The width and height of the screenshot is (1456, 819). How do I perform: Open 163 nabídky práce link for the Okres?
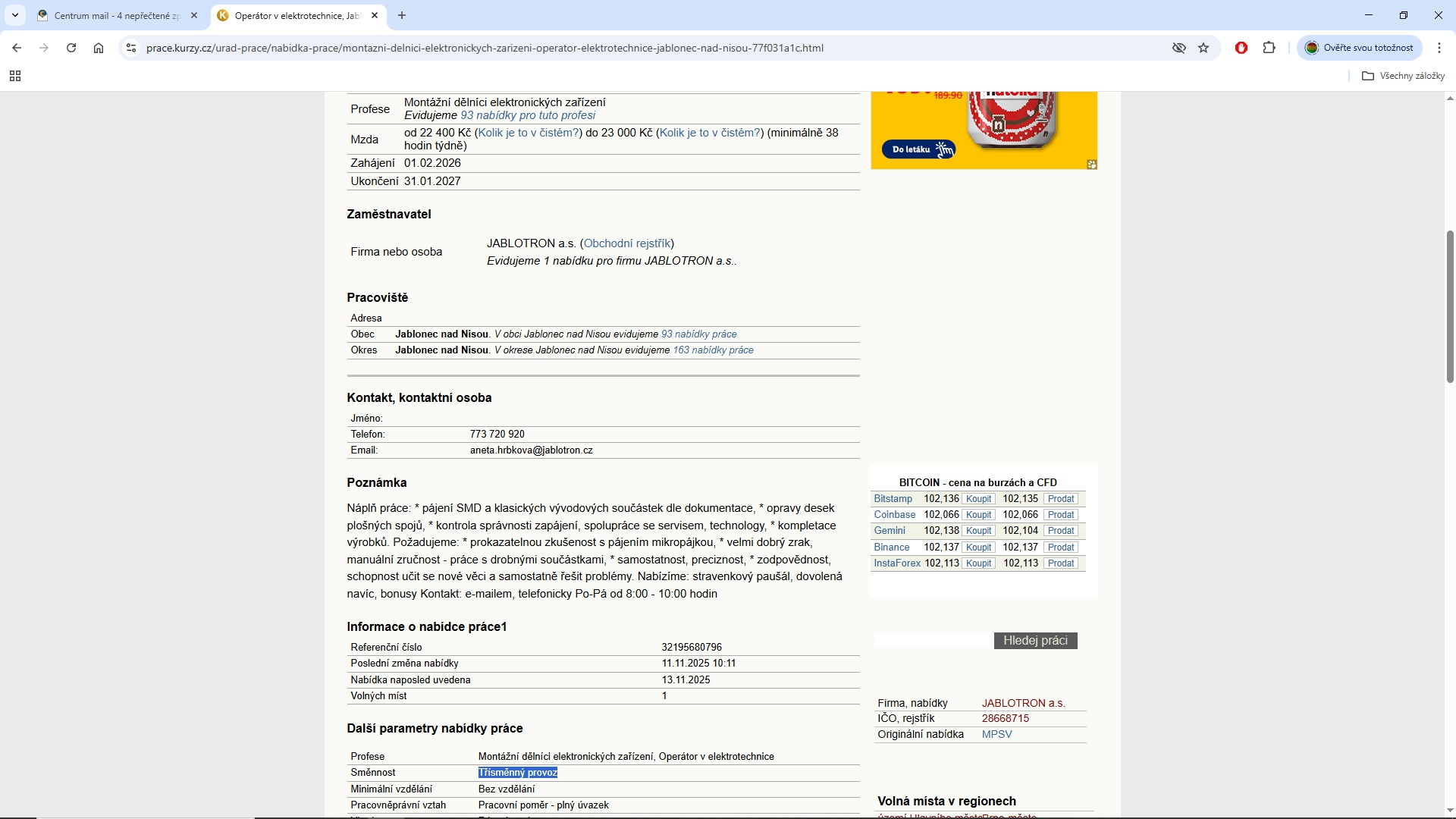coord(714,350)
